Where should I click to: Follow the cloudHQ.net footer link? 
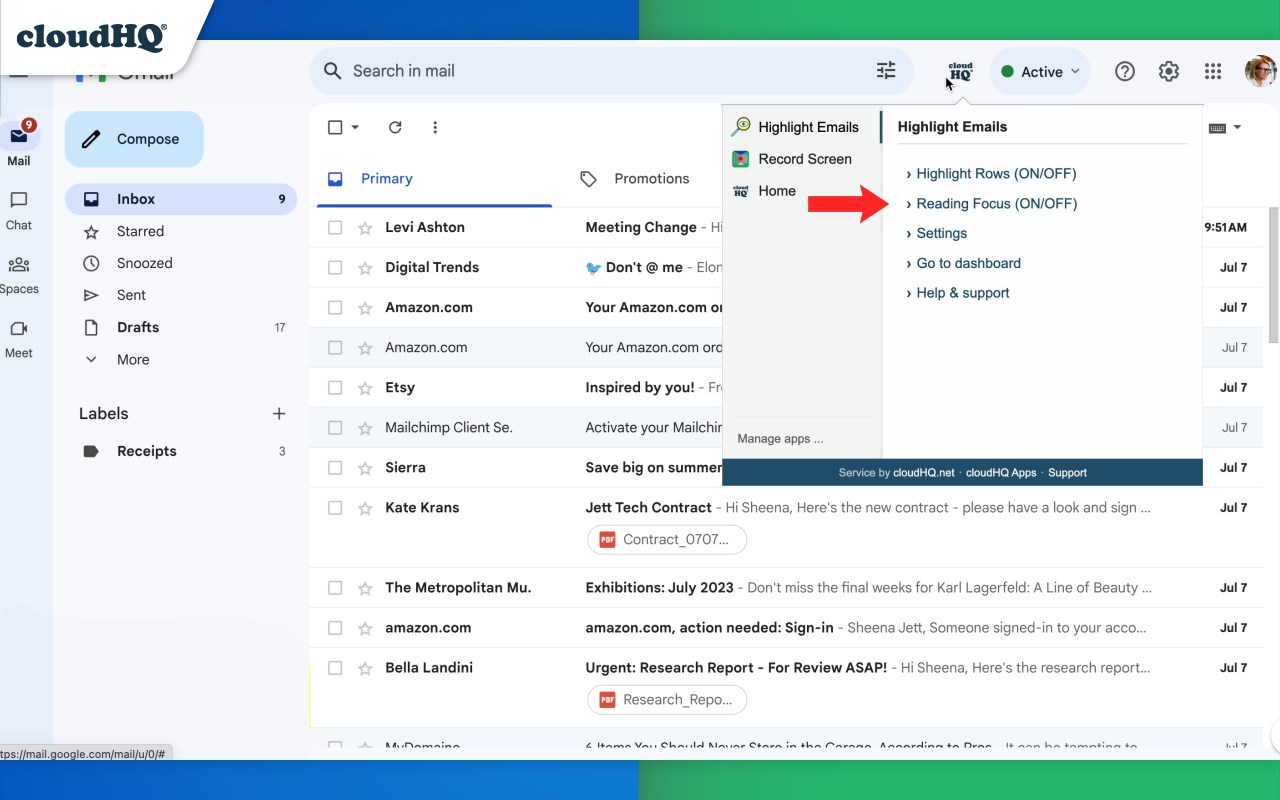924,472
